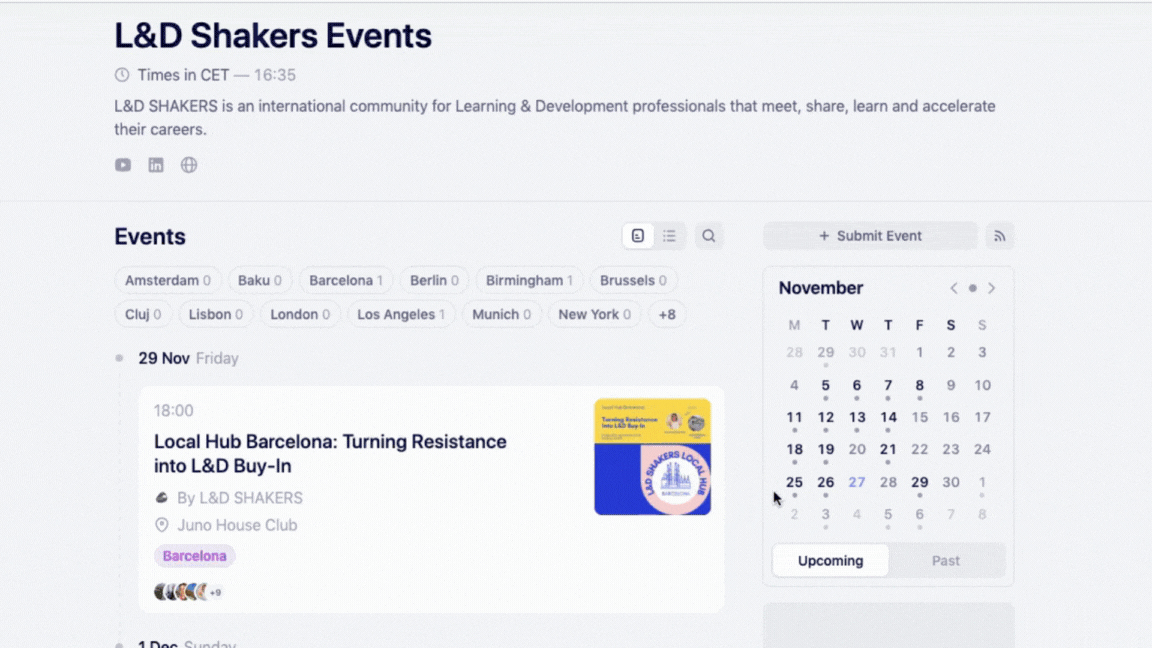Filter events by Los Angeles
The width and height of the screenshot is (1152, 648).
pos(401,314)
